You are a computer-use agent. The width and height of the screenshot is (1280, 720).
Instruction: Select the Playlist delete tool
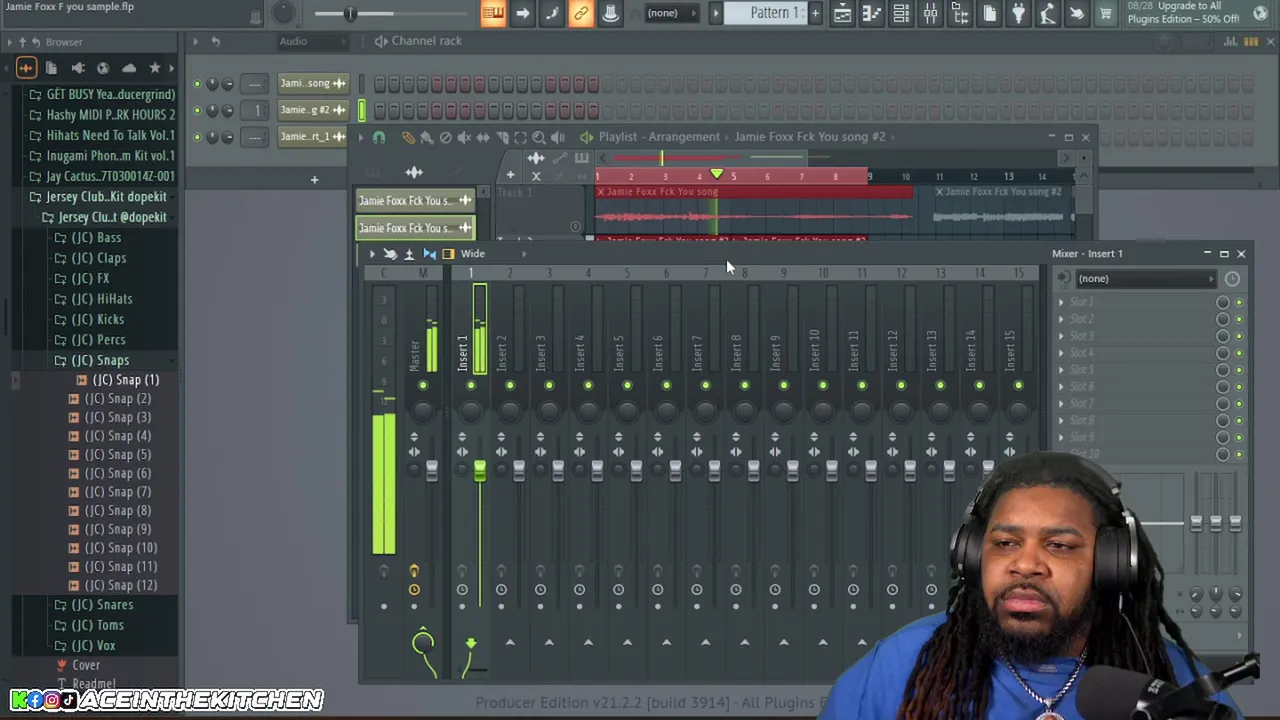pos(446,137)
